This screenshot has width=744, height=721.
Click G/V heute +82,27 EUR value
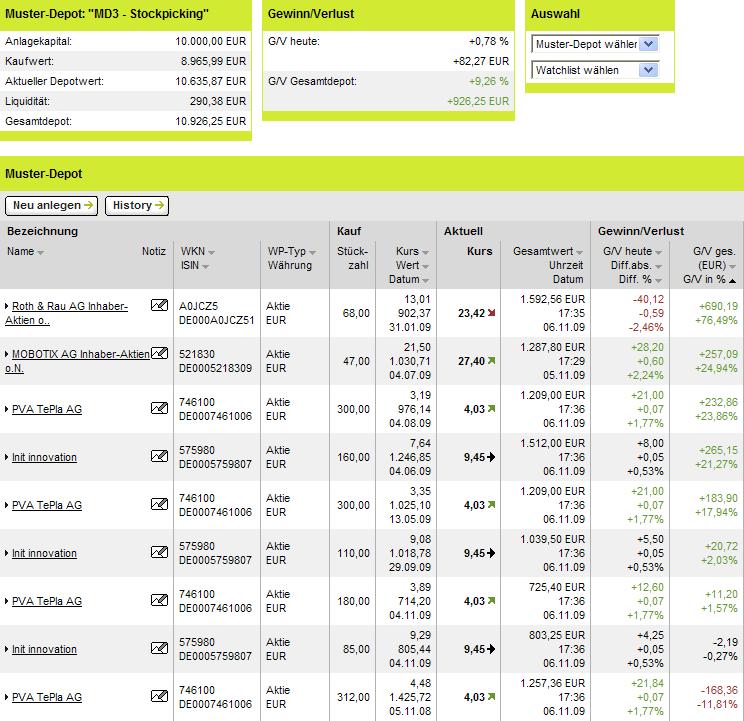(x=481, y=62)
